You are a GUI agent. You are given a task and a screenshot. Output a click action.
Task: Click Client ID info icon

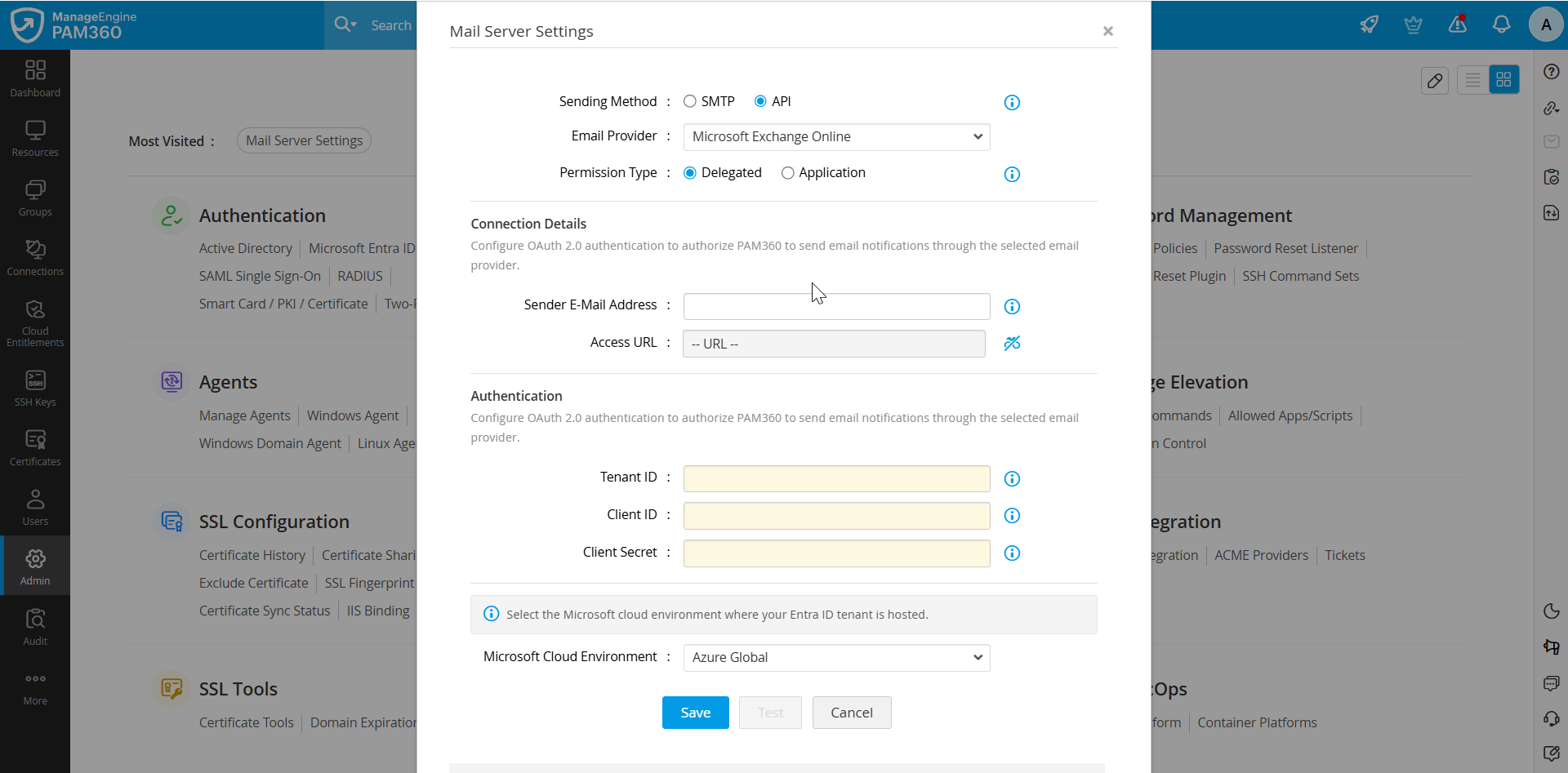pos(1012,515)
